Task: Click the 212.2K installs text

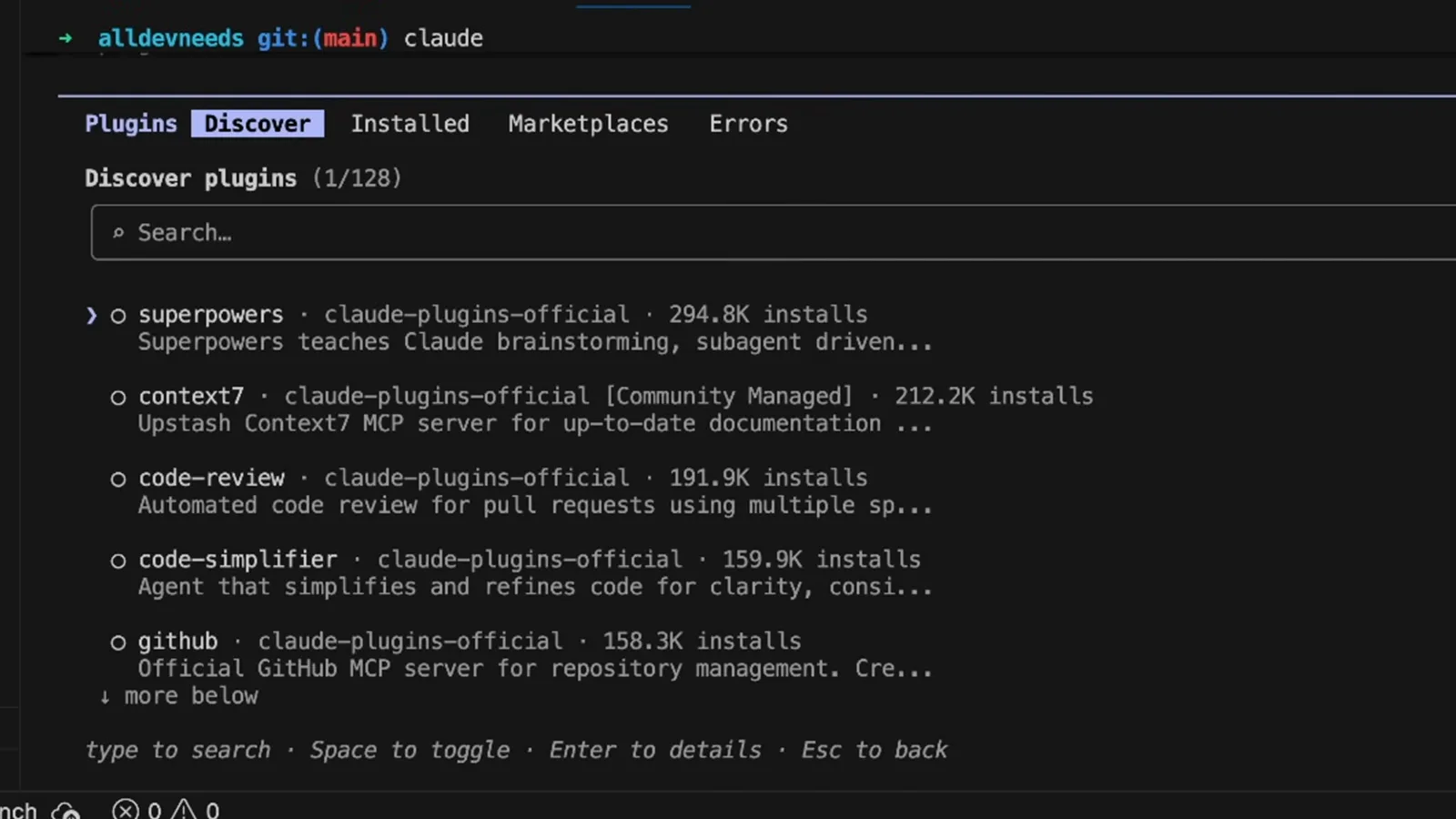Action: (x=994, y=397)
